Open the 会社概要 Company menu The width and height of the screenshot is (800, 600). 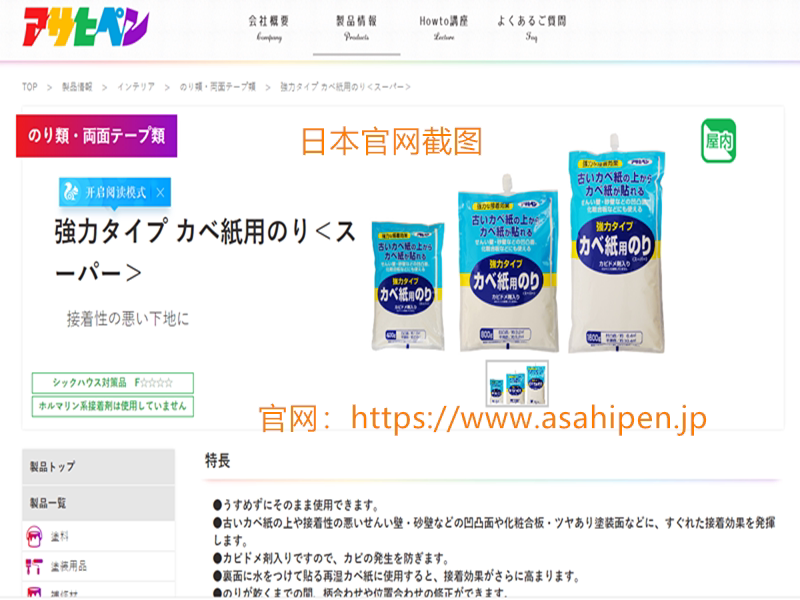pyautogui.click(x=269, y=28)
